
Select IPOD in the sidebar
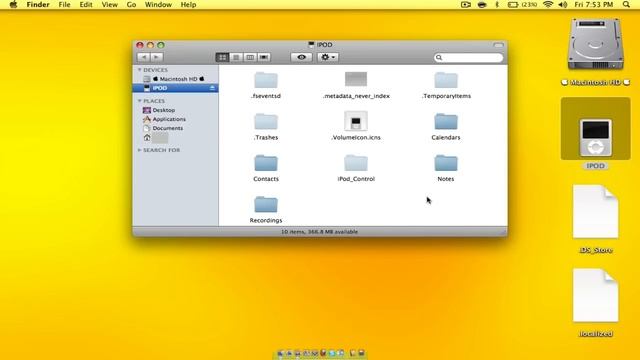[x=176, y=88]
